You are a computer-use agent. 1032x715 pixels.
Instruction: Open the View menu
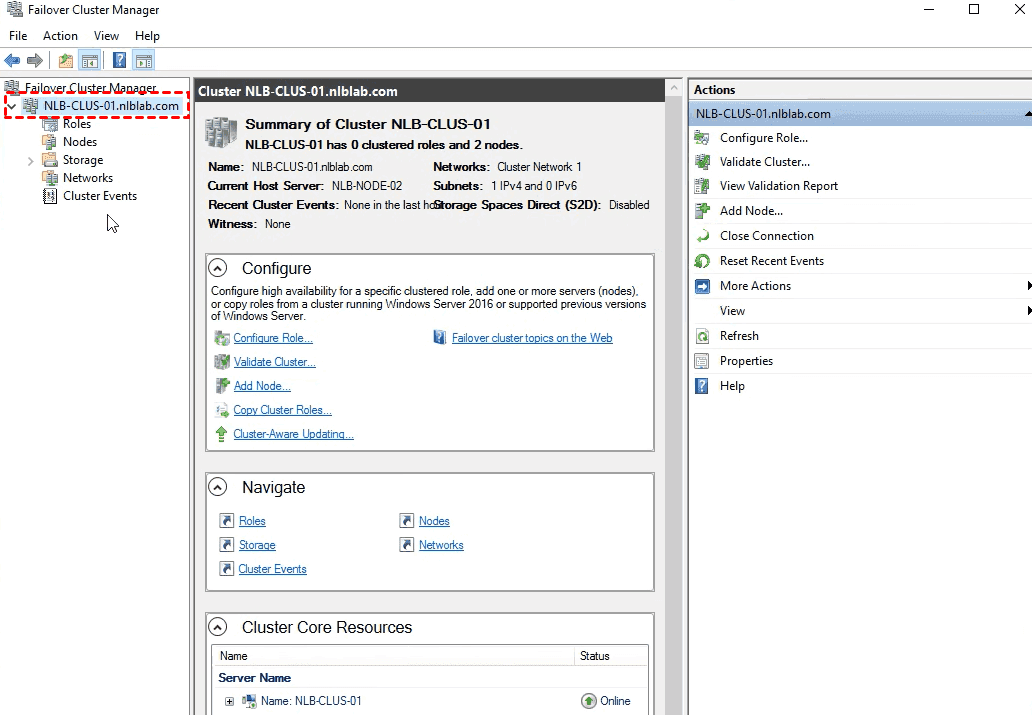[x=106, y=36]
